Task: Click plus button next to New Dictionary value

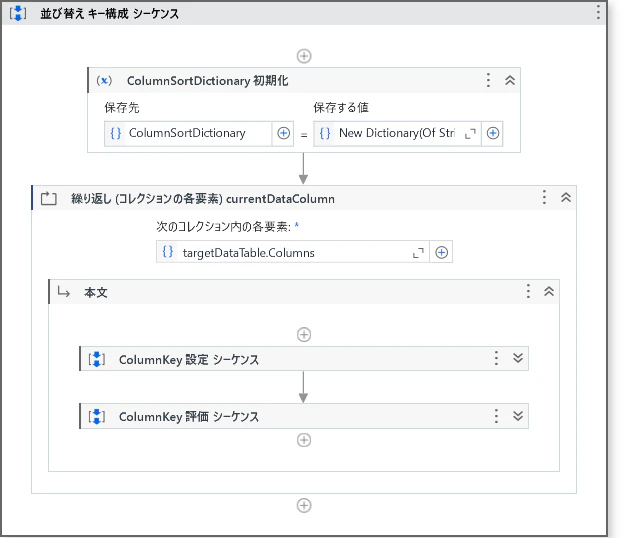Action: click(x=493, y=133)
